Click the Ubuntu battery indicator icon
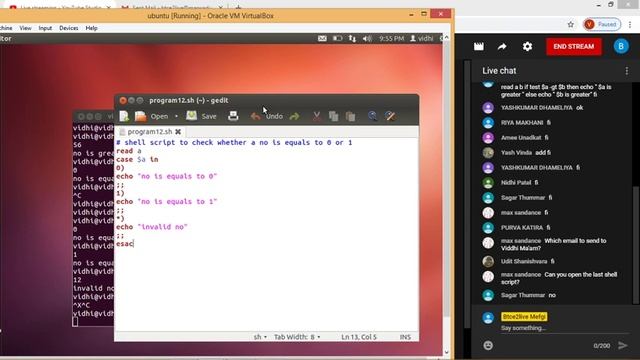 [337, 38]
